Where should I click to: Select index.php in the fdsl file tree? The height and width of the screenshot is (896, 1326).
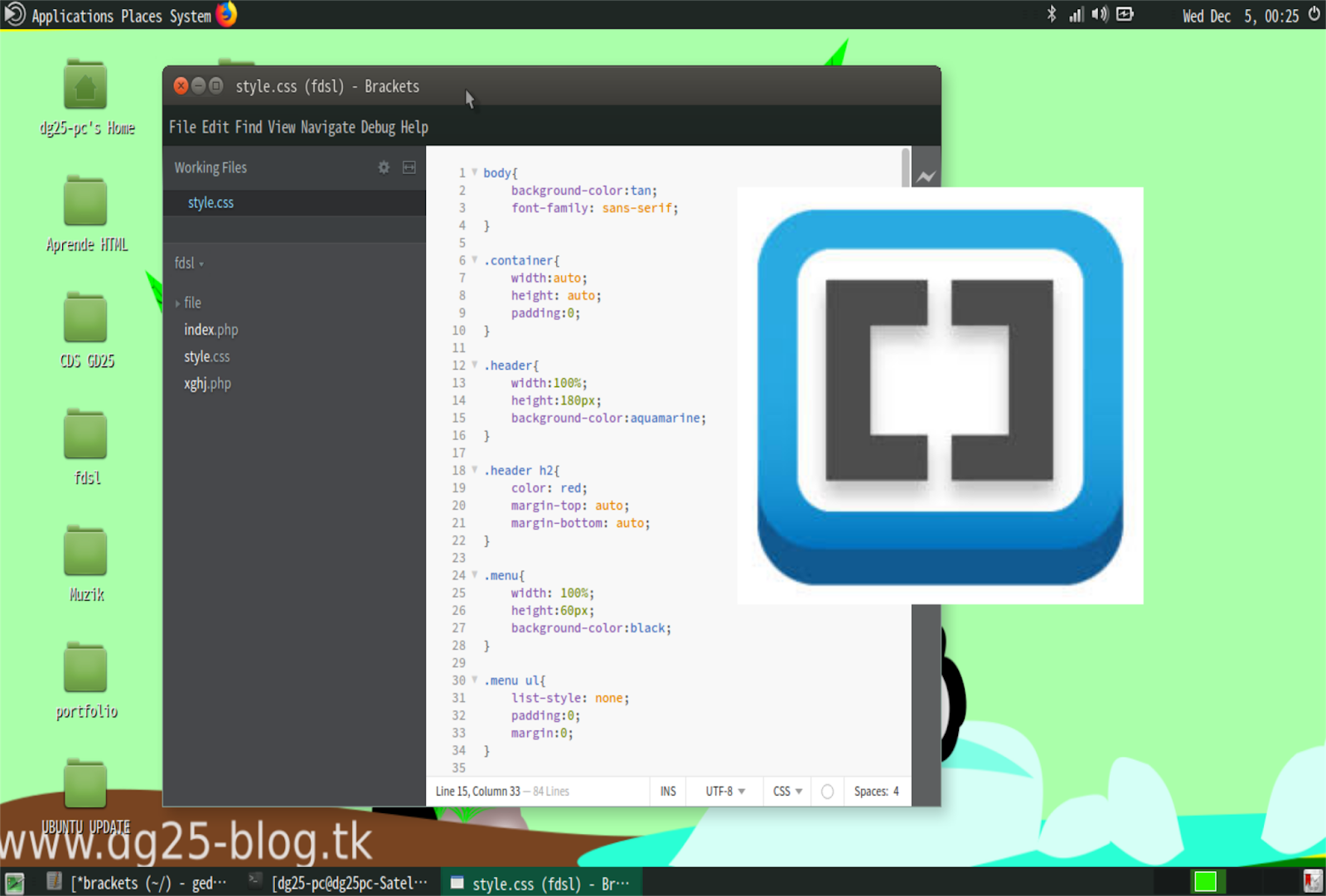pos(211,329)
